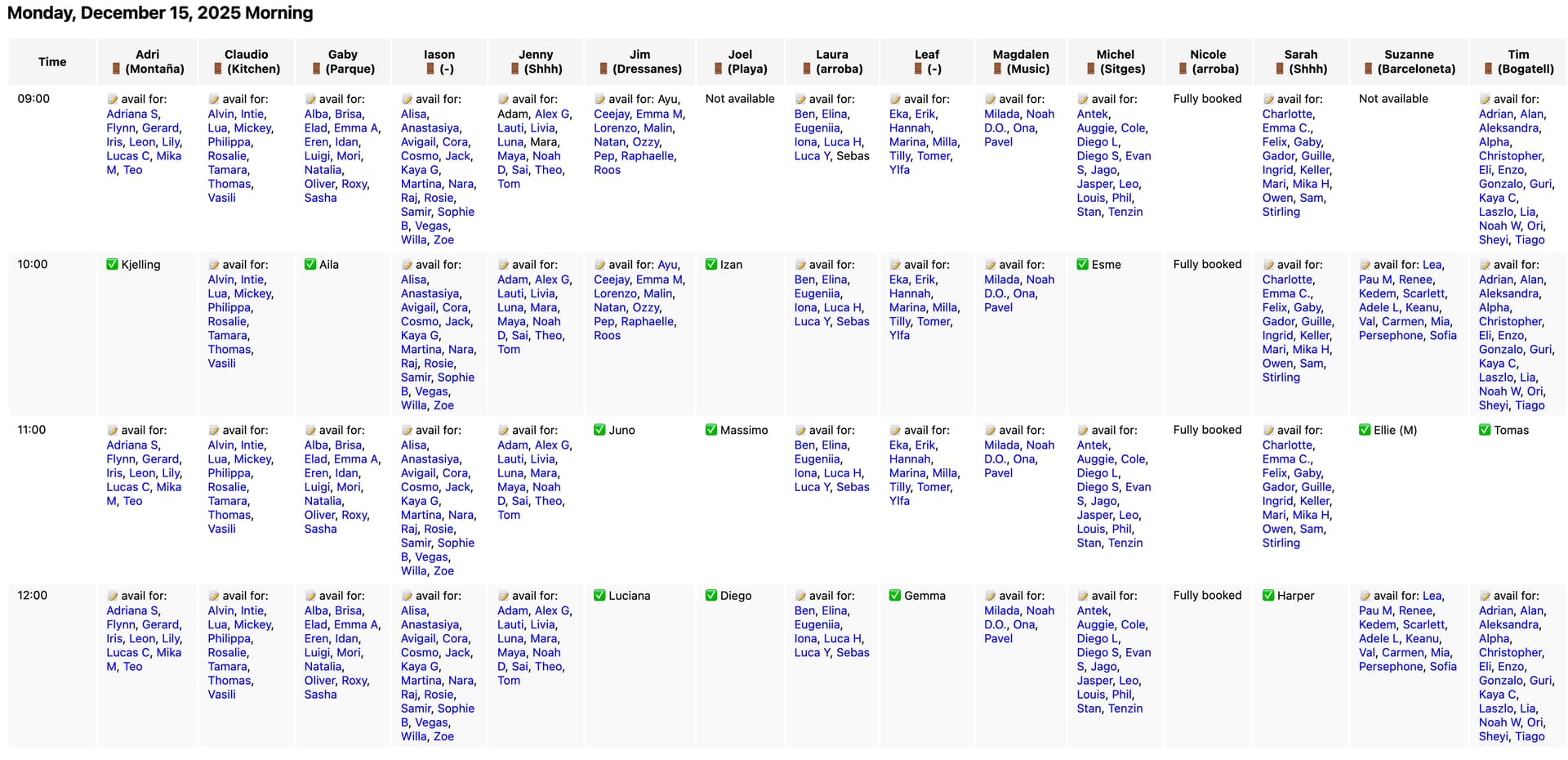Image resolution: width=1568 pixels, height=760 pixels.
Task: Click the green checkmark beside Kjelling
Action: pyautogui.click(x=112, y=265)
